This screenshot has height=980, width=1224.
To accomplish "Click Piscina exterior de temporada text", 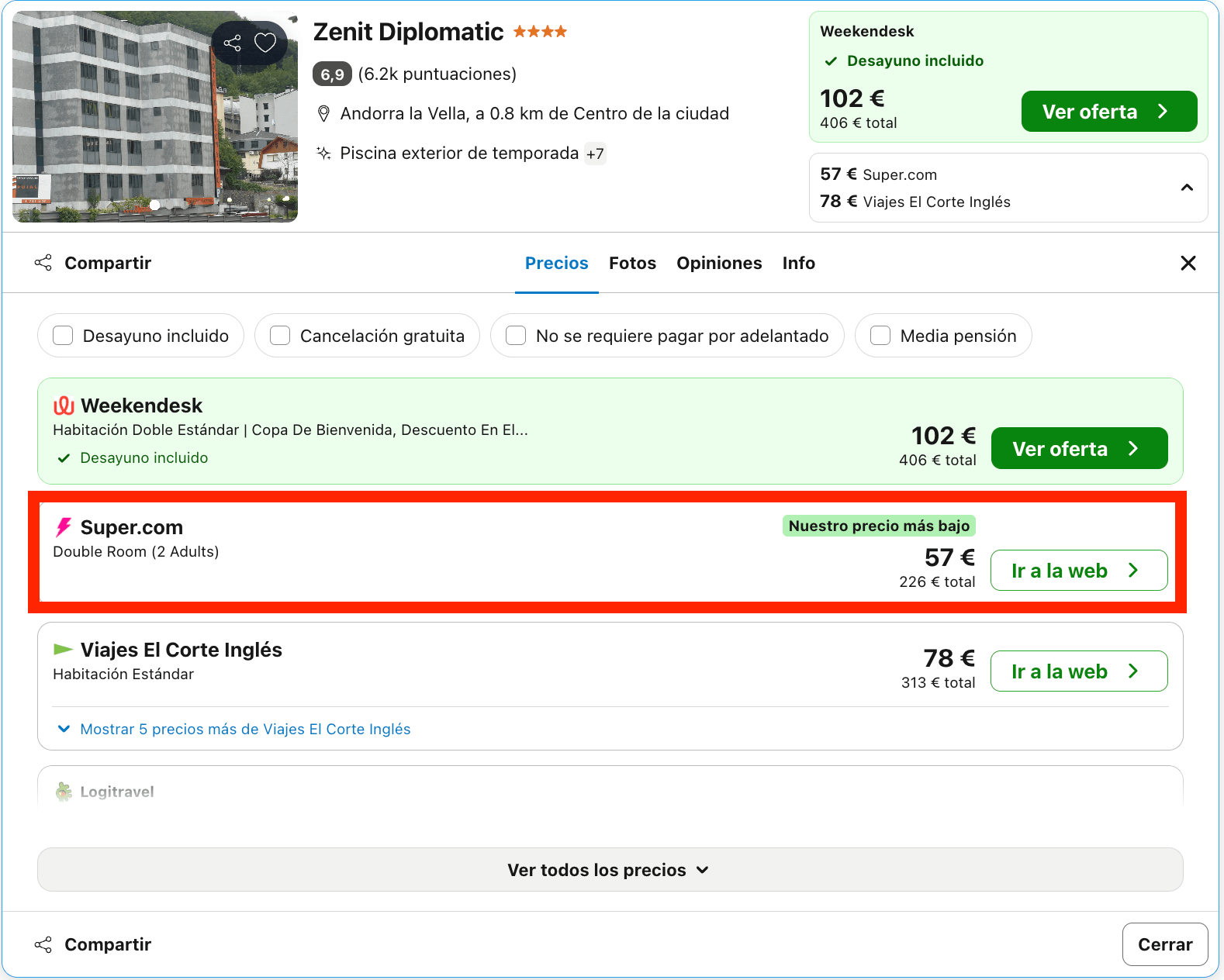I will (459, 154).
